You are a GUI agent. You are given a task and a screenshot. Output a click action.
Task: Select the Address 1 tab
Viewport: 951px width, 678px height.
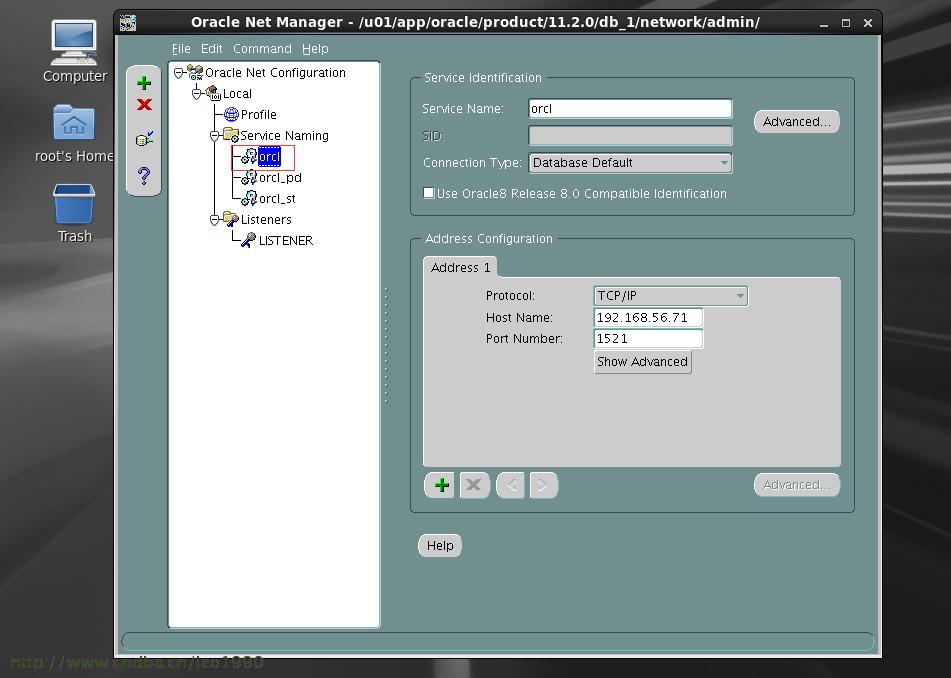[460, 267]
